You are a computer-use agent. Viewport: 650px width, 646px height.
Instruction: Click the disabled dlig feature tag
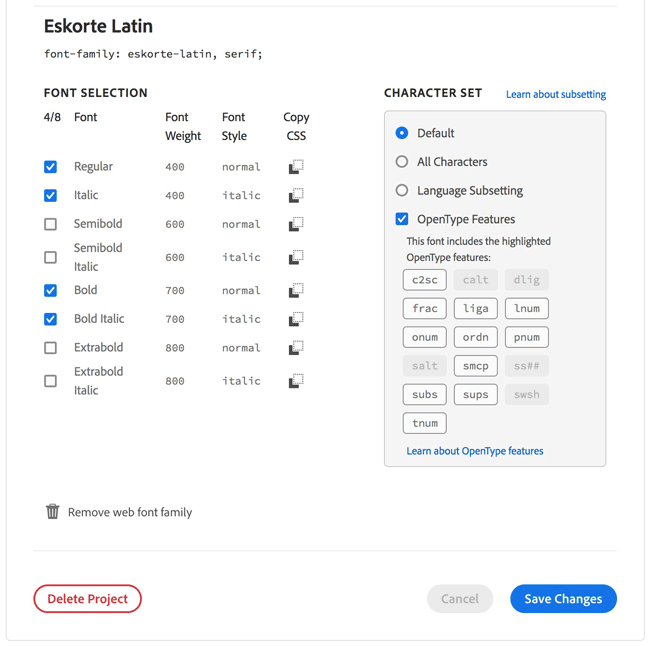[527, 280]
